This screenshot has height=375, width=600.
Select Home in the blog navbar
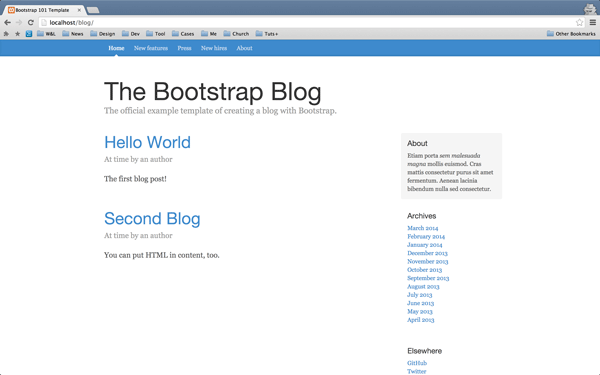click(116, 48)
